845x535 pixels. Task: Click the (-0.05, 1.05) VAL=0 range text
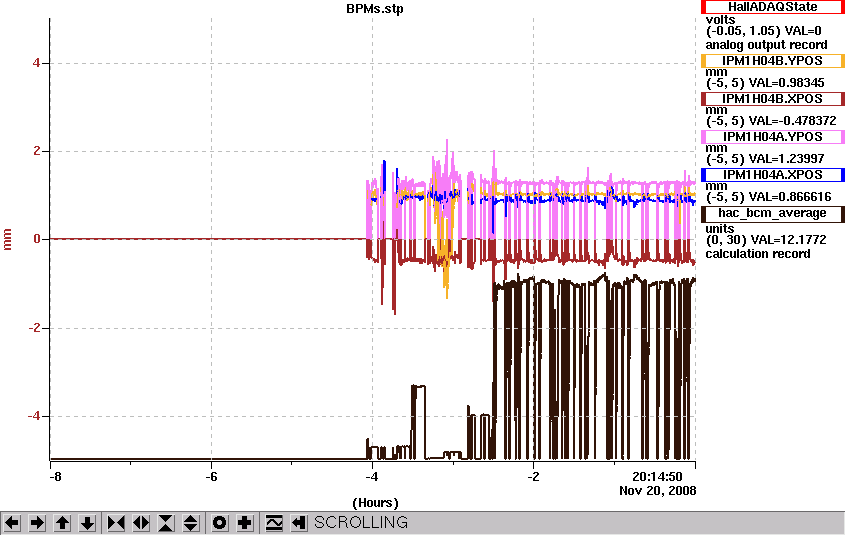764,31
